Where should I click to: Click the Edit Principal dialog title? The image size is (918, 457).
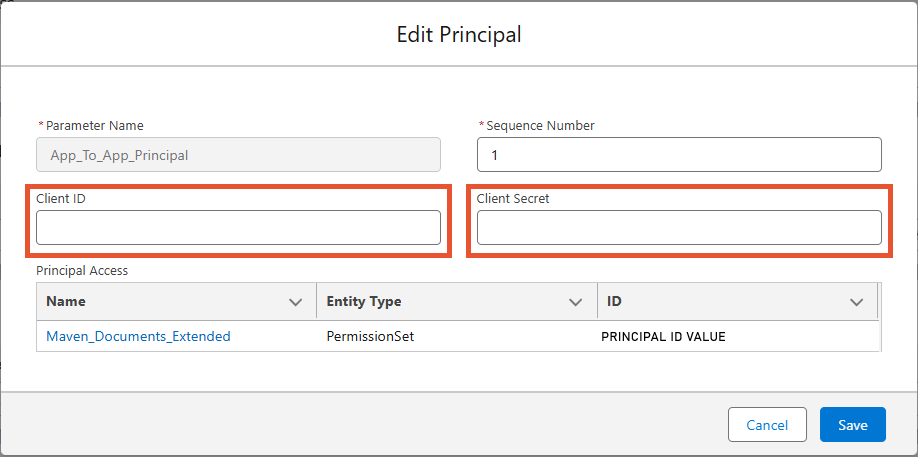[459, 34]
